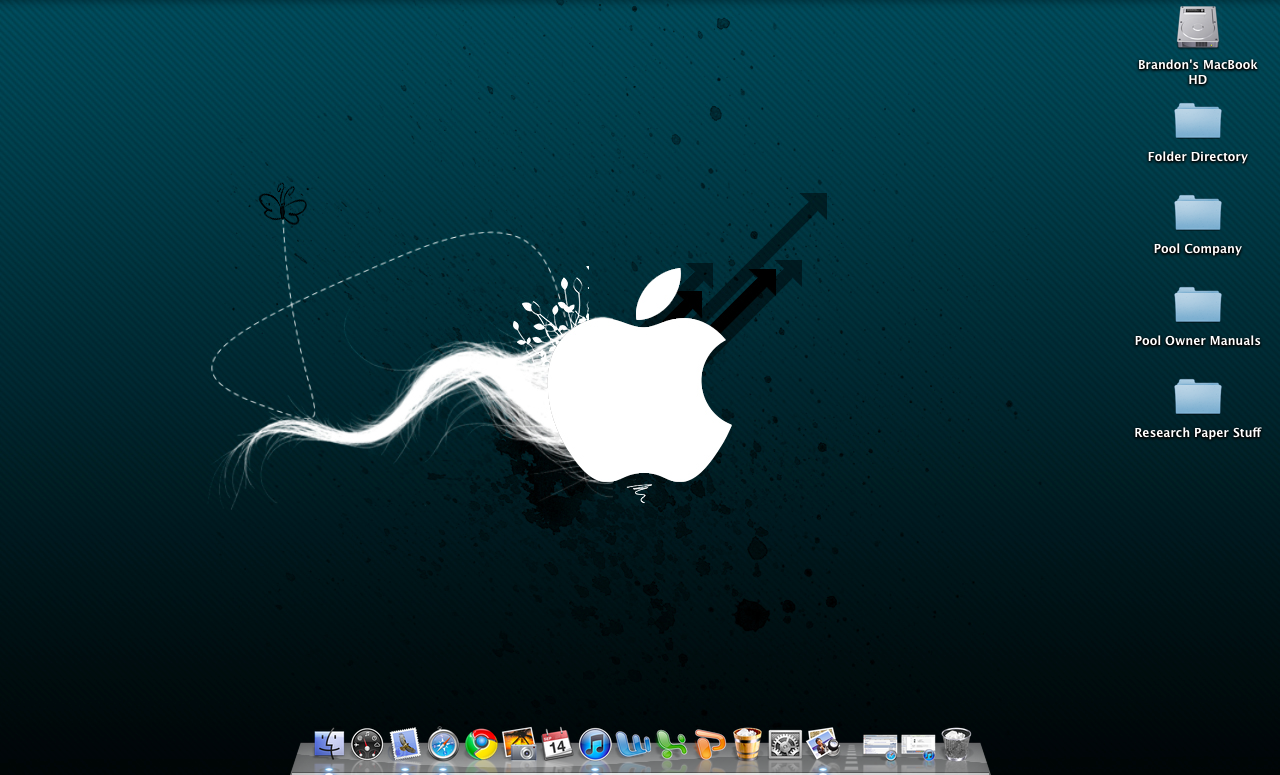Open the Mail app in Dock
The height and width of the screenshot is (775, 1280).
[405, 744]
